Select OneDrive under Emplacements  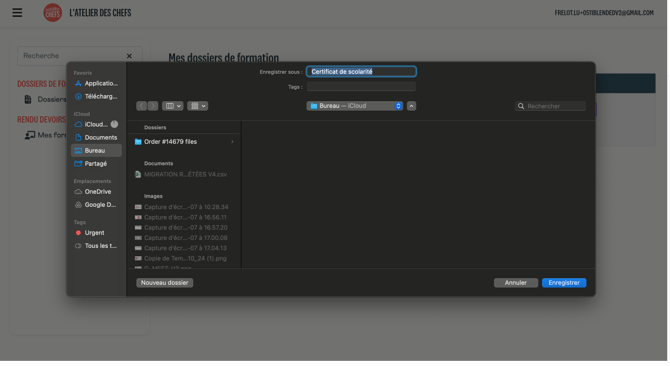[97, 192]
